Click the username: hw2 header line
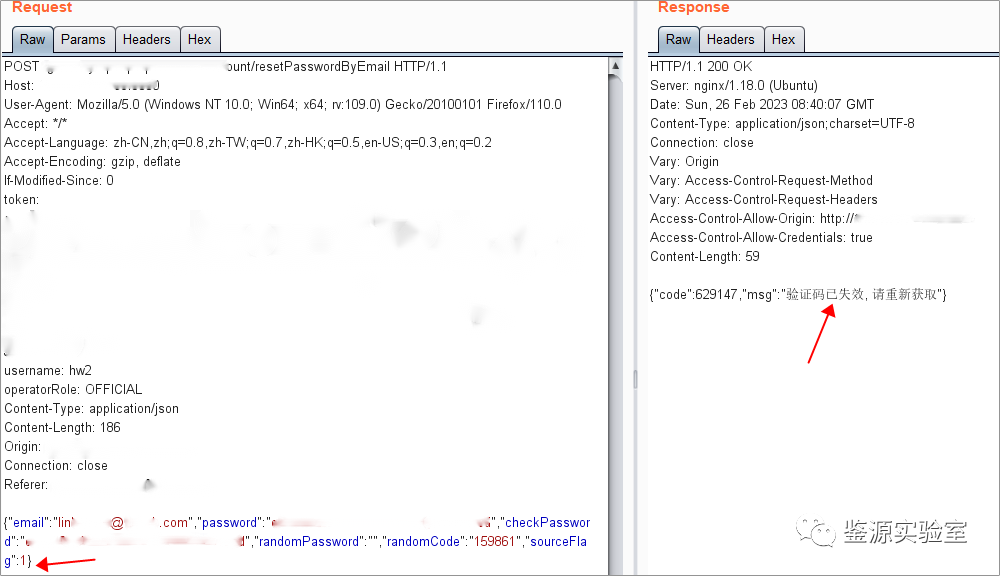Screen dimensions: 1000x576 point(48,371)
